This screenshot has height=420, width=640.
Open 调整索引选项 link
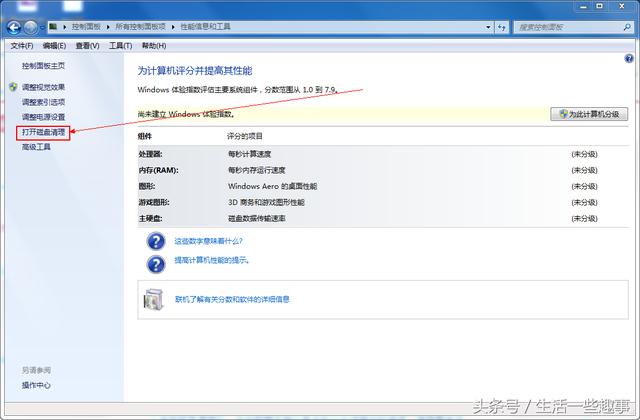pyautogui.click(x=43, y=102)
